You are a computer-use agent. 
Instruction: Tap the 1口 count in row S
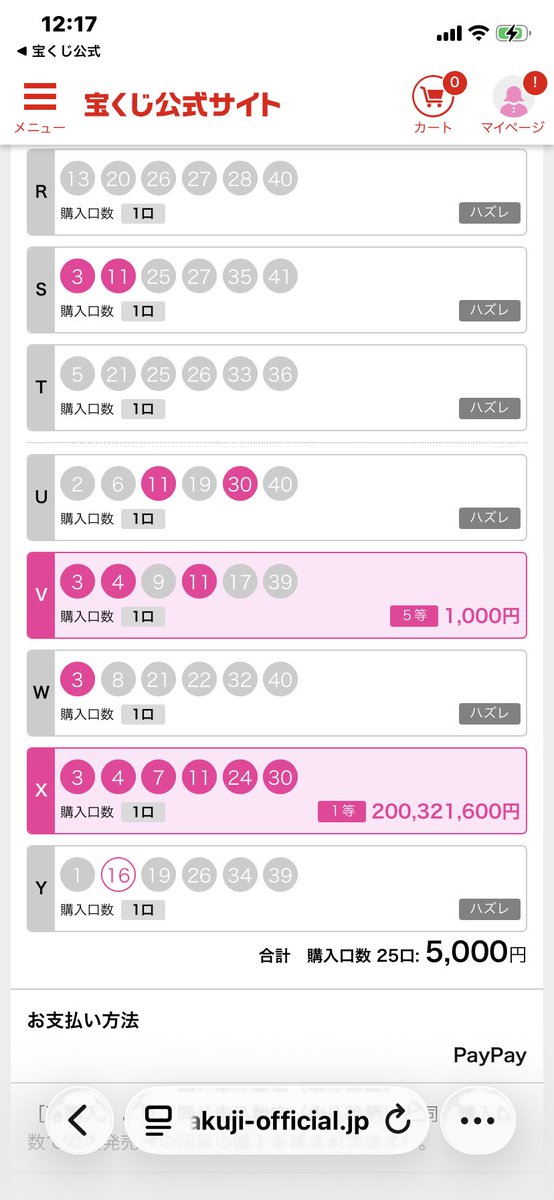(x=143, y=310)
